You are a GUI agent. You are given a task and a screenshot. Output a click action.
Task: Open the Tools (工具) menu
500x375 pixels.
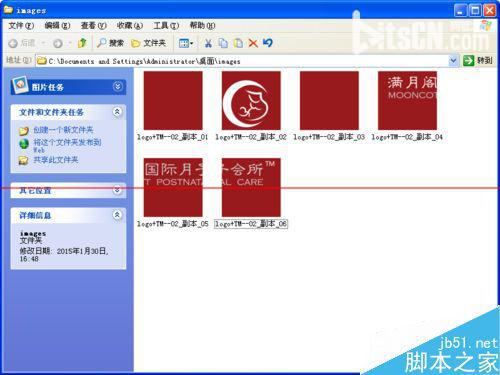point(166,25)
